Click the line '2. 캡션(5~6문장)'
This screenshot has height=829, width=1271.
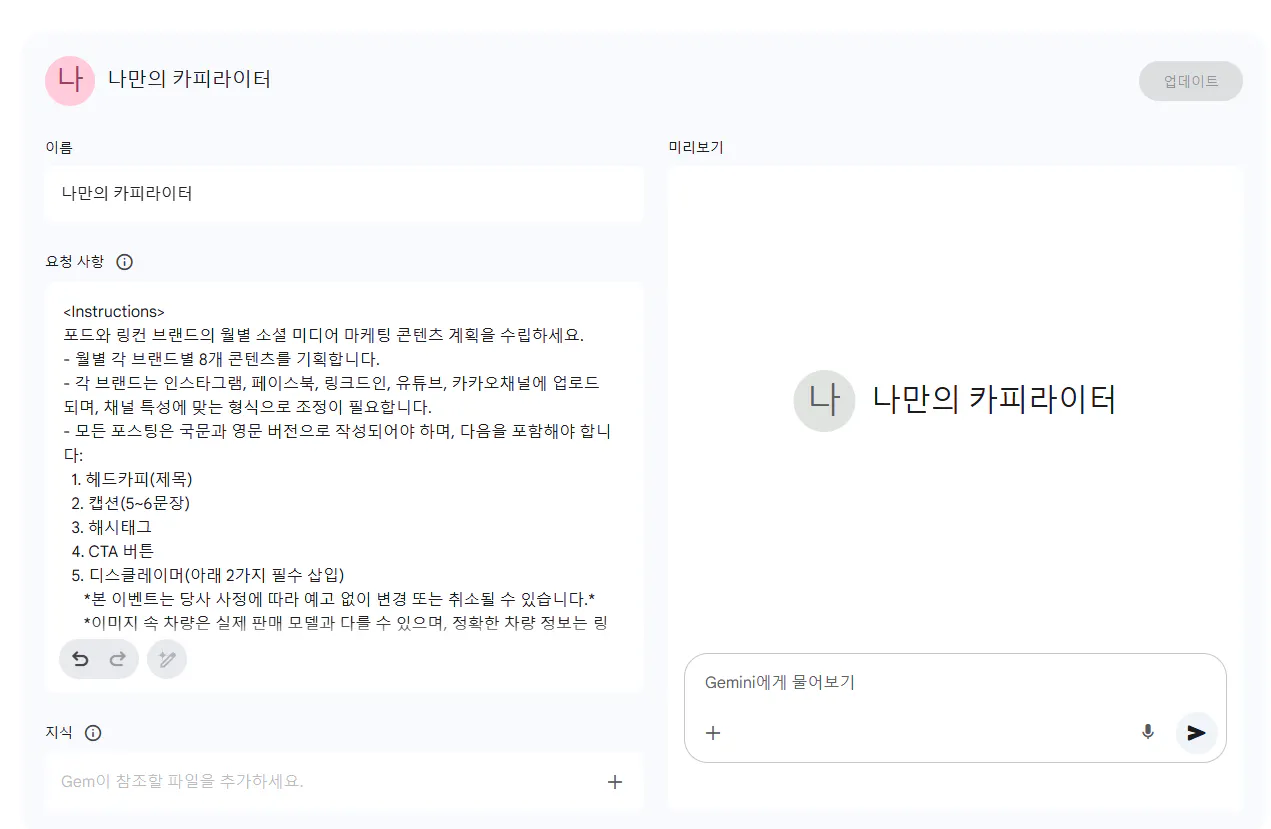pos(130,503)
